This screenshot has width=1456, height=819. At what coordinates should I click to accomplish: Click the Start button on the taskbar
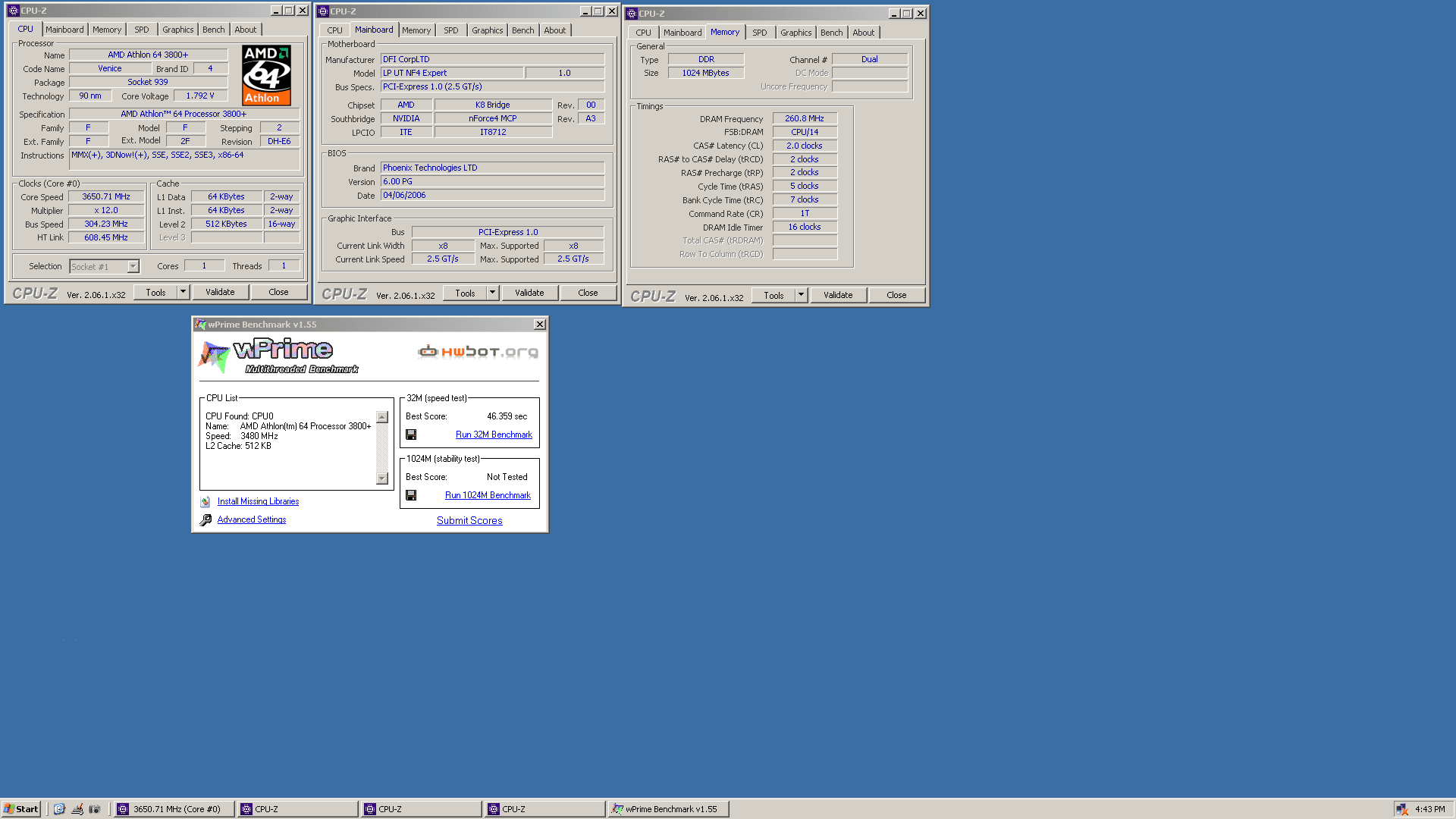(x=20, y=809)
